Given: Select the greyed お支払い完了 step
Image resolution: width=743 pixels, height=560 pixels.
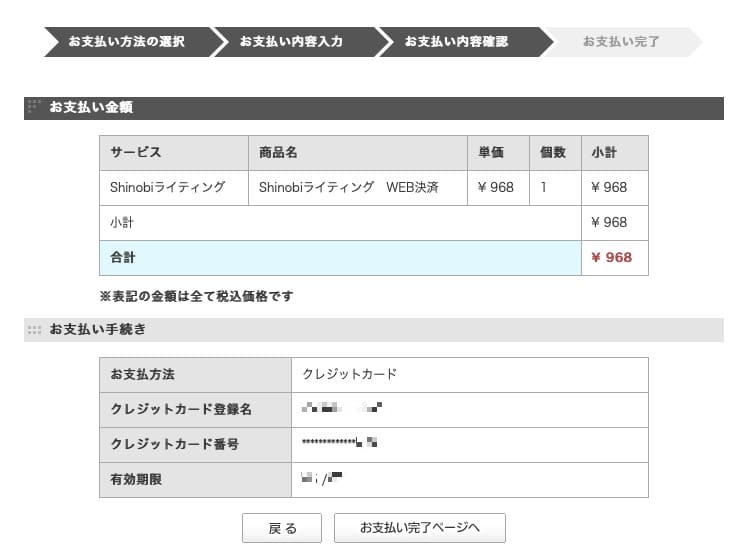Looking at the screenshot, I should point(621,42).
